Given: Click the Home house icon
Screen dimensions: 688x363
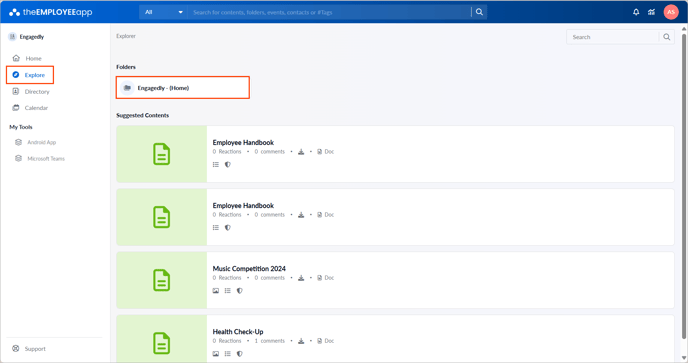Looking at the screenshot, I should pyautogui.click(x=16, y=58).
